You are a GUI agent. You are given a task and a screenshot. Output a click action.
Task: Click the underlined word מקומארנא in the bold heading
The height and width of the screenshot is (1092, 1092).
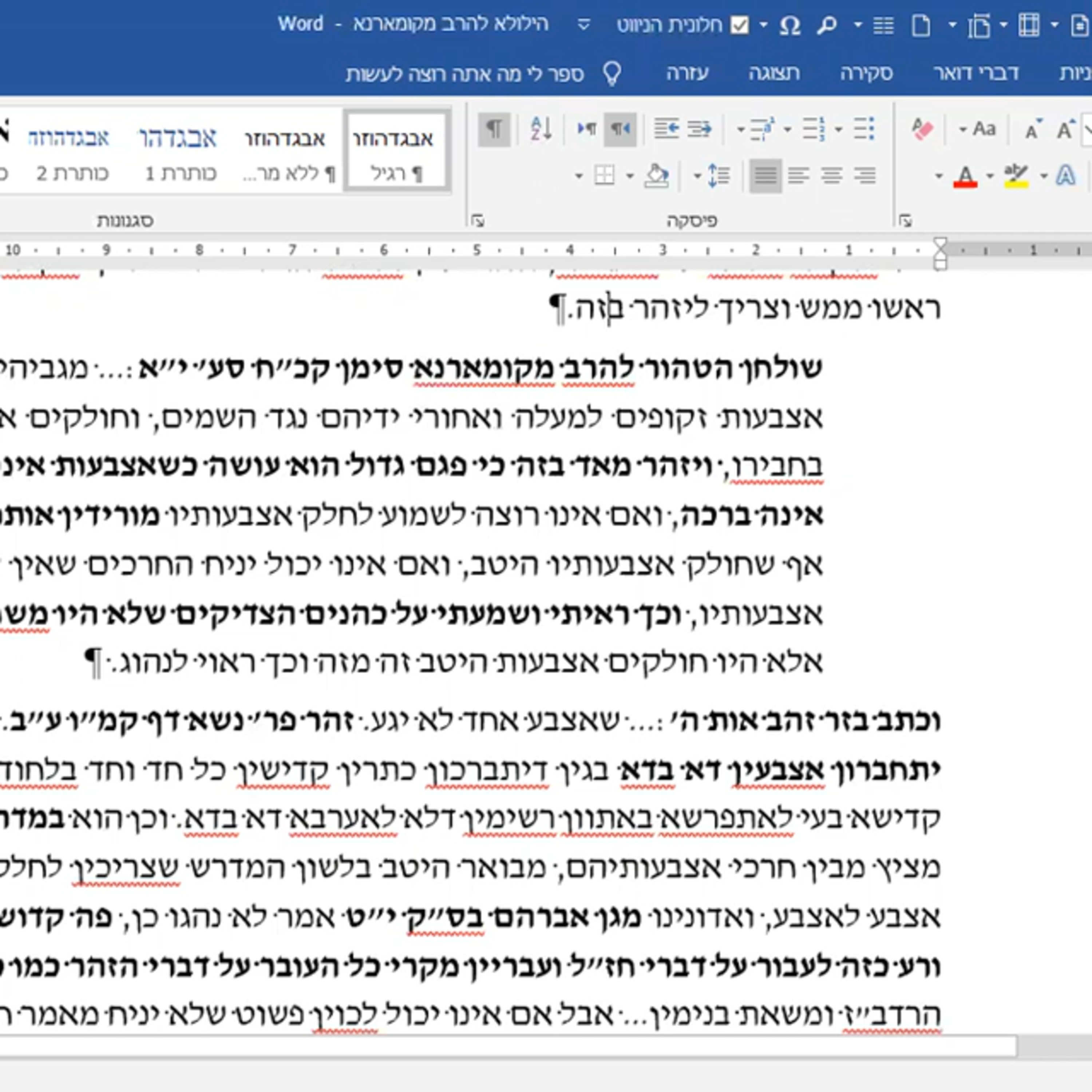[483, 368]
